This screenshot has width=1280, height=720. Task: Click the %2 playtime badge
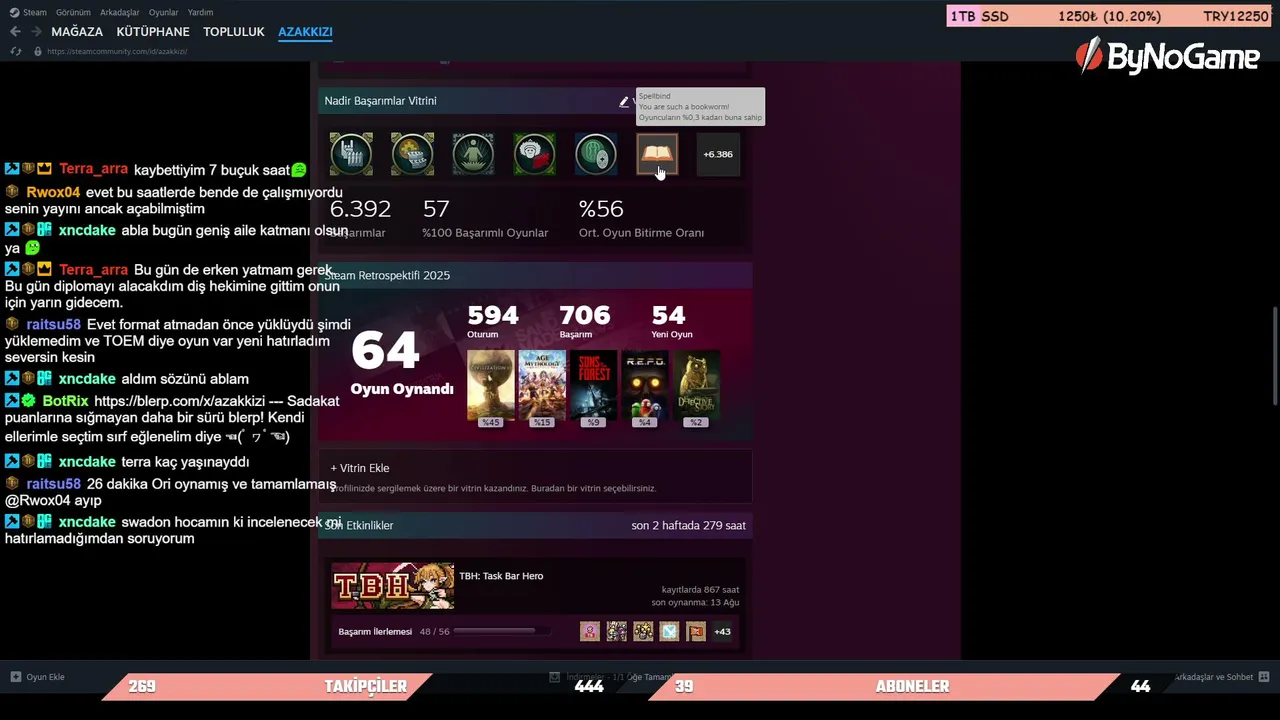696,422
